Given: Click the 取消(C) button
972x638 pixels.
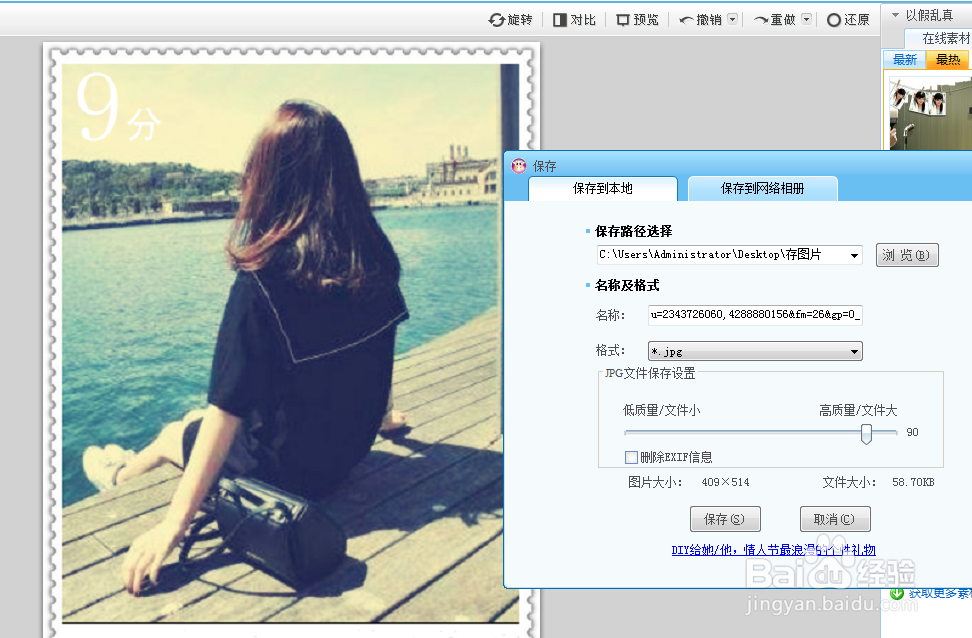Looking at the screenshot, I should click(834, 519).
